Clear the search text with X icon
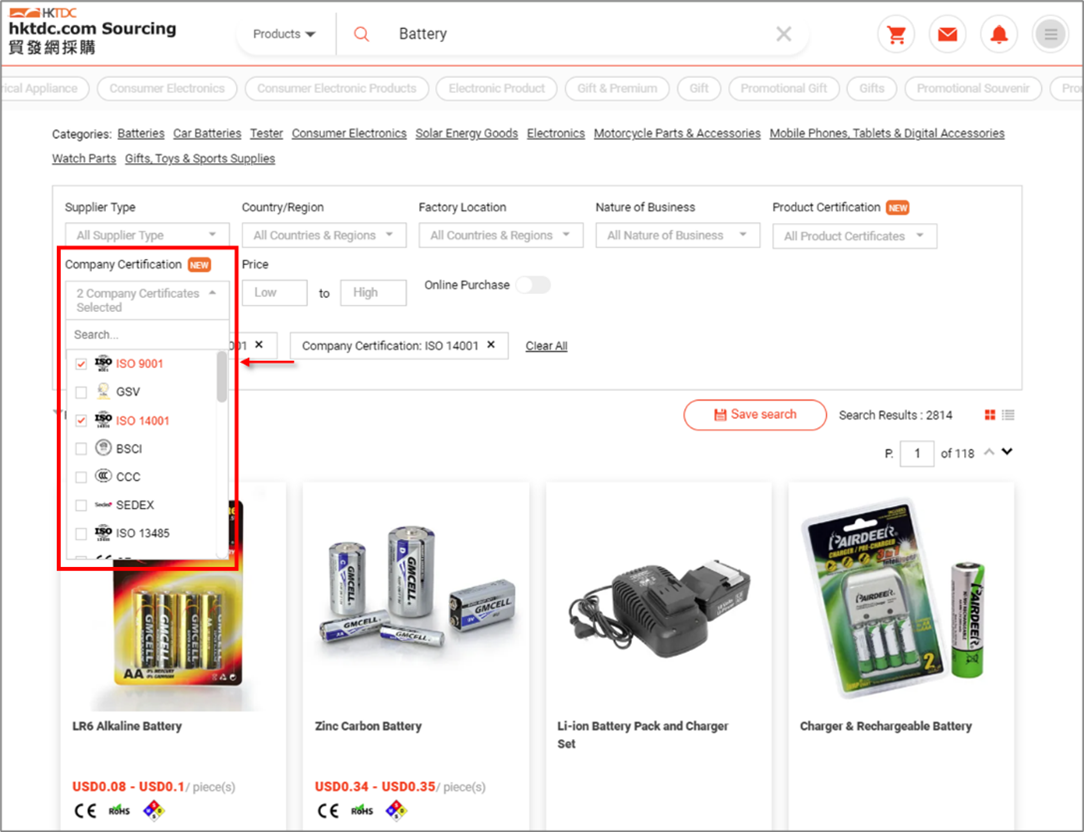 click(784, 34)
